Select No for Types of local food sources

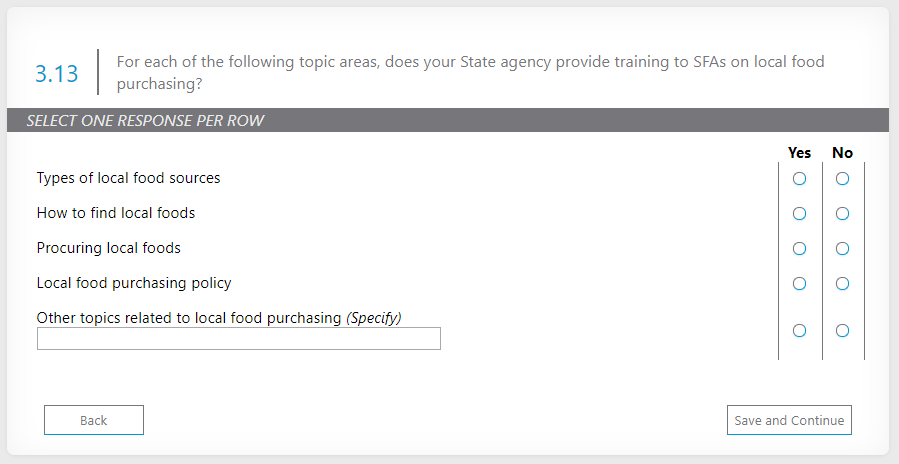(843, 179)
